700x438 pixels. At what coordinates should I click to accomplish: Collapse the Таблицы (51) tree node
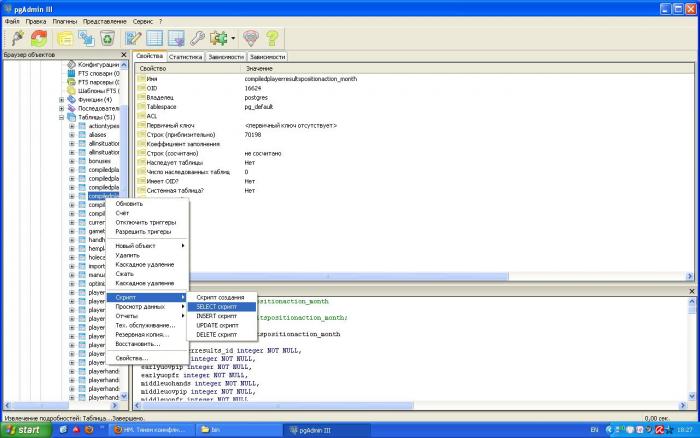[x=62, y=117]
